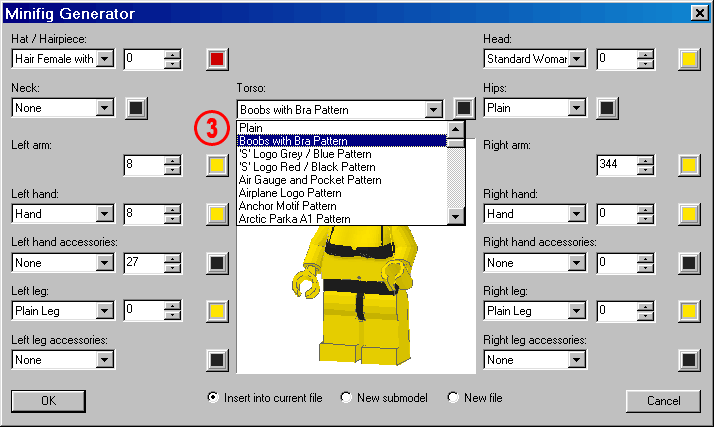Click the black Hips color swatch
714x427 pixels.
tap(607, 108)
